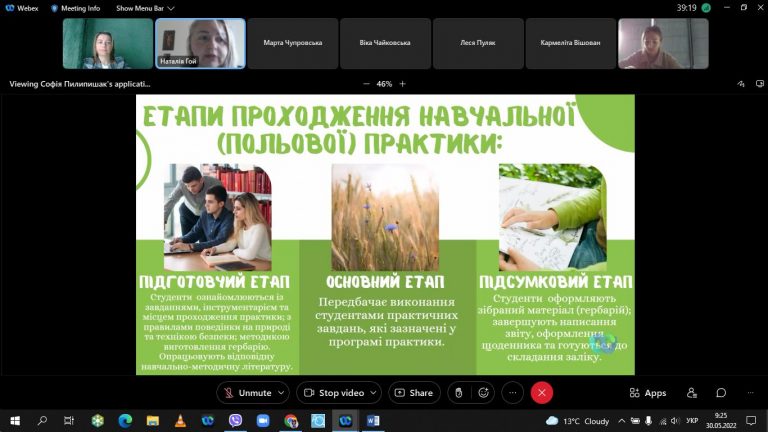This screenshot has height=432, width=768.
Task: Click the raise hand gesture icon
Action: pyautogui.click(x=458, y=393)
